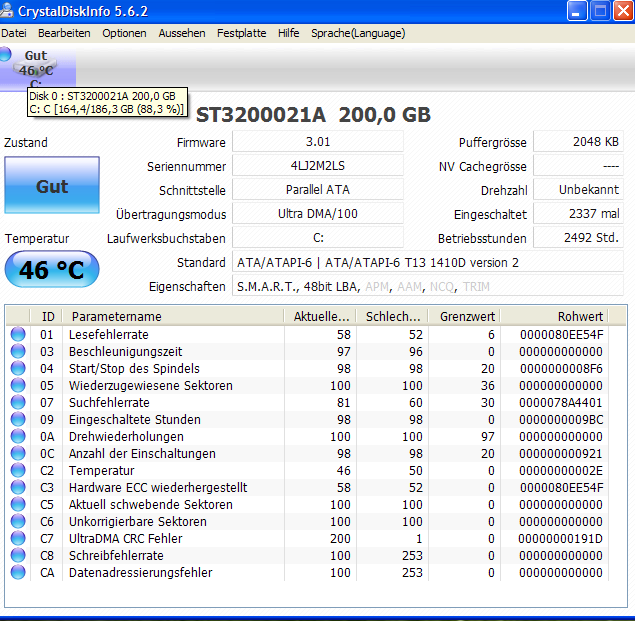Click the Schnittstelle field Parallel ATA
Image resolution: width=635 pixels, height=621 pixels.
point(318,190)
